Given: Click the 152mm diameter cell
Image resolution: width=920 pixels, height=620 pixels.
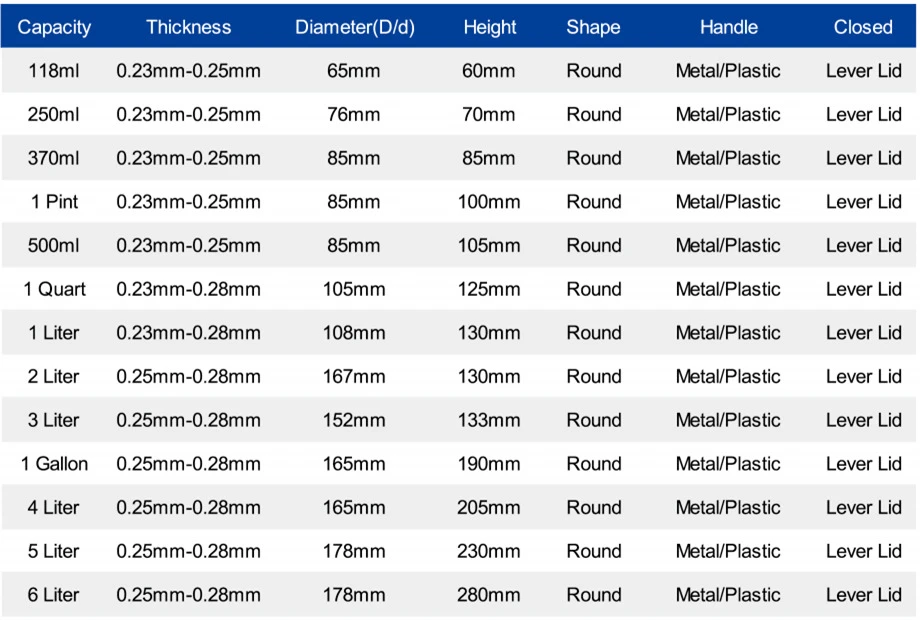Looking at the screenshot, I should click(x=354, y=420).
